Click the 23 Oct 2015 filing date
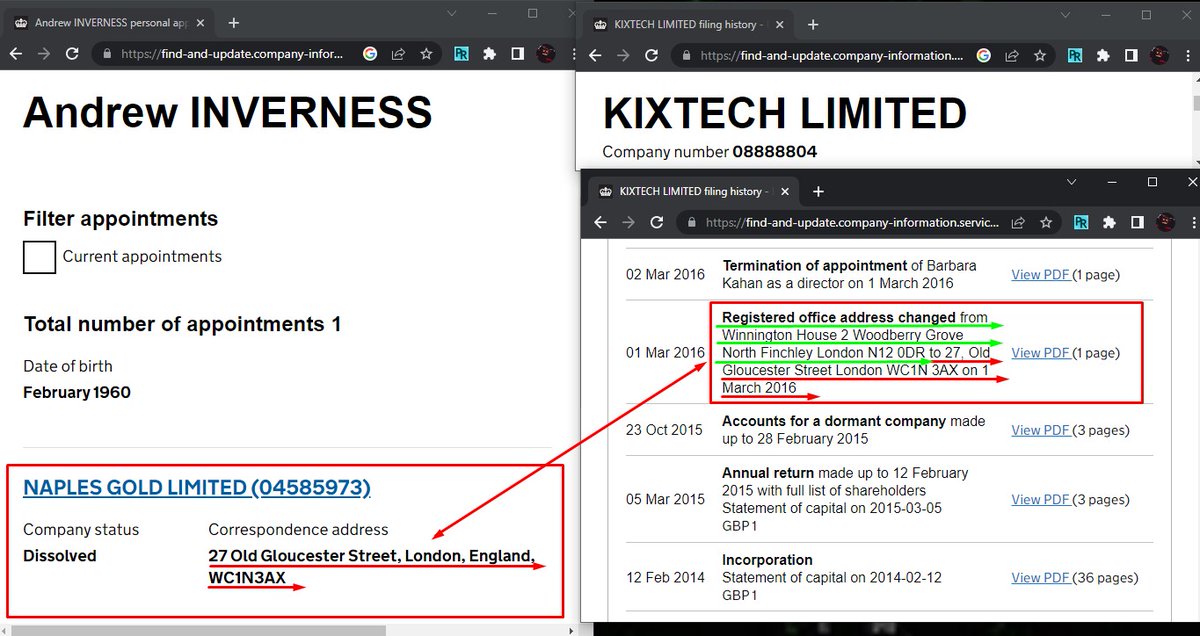The width and height of the screenshot is (1200, 636). 665,430
